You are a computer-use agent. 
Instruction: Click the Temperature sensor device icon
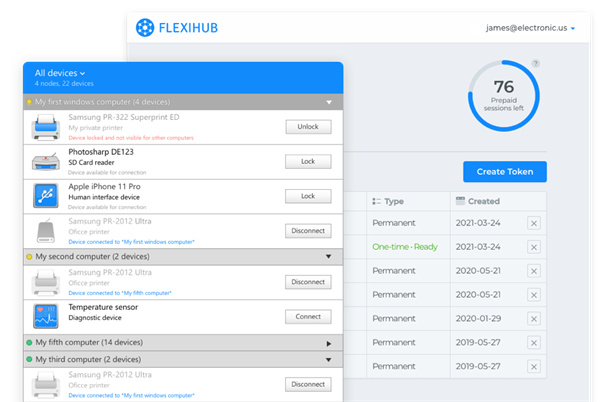pos(44,315)
